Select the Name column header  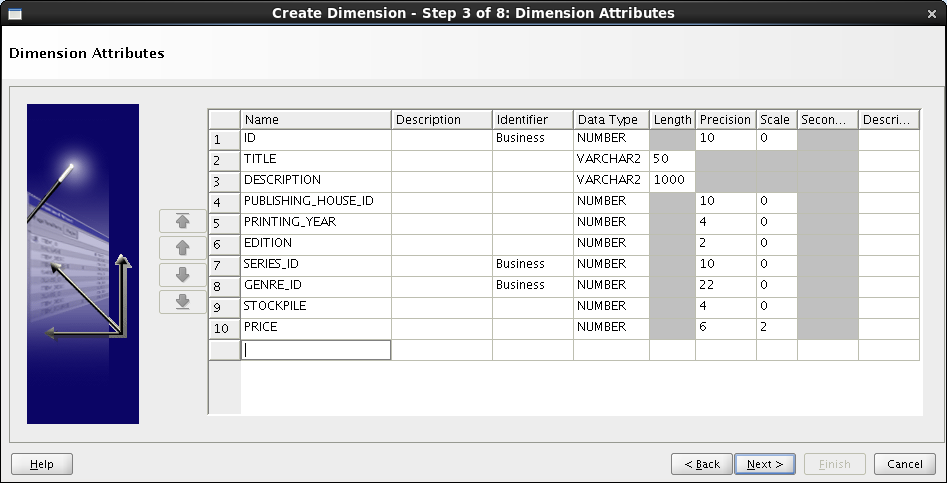[x=316, y=120]
